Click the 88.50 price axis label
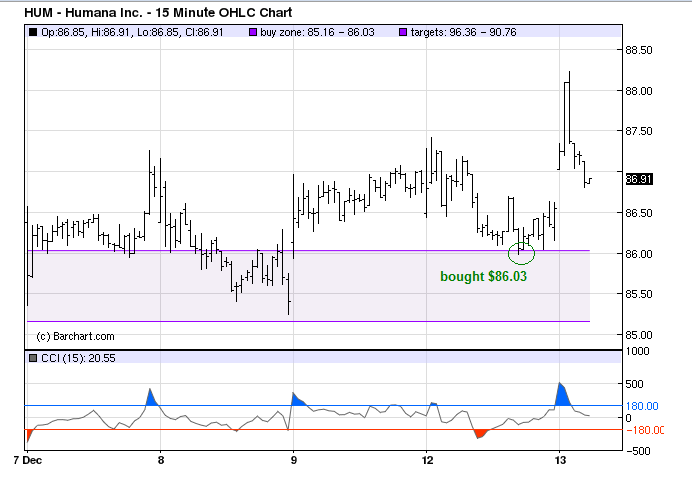Viewport: 692px width, 484px height. (x=639, y=50)
